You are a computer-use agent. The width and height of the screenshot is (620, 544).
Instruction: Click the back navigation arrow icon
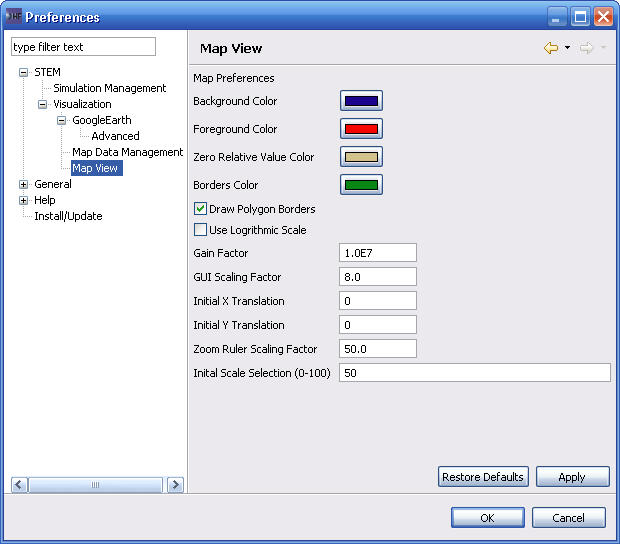pos(551,48)
